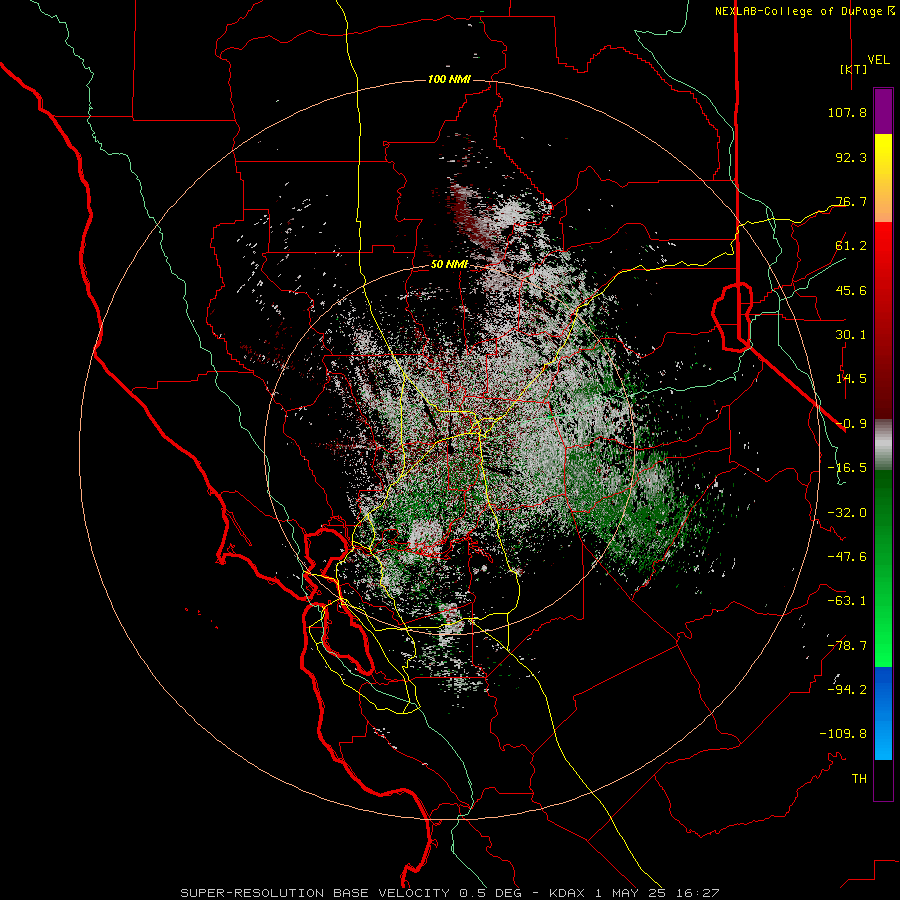The image size is (900, 900).
Task: Select the -109.8 velocity scale value
Action: [844, 734]
